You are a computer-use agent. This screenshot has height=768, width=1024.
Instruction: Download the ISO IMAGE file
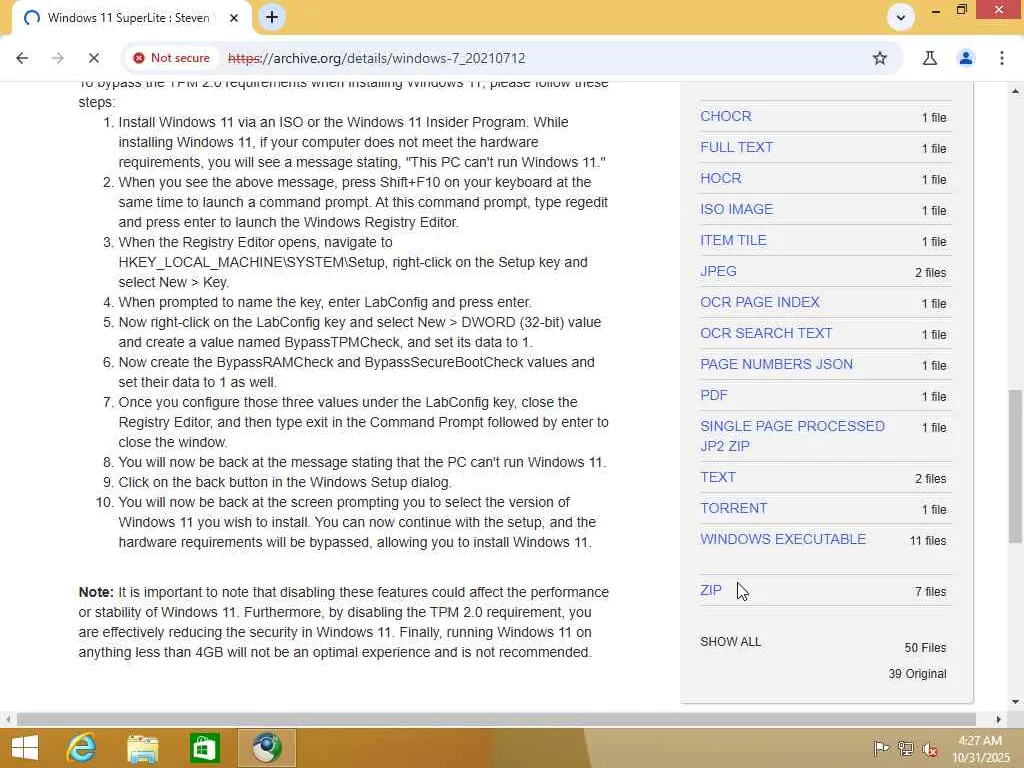click(x=736, y=209)
